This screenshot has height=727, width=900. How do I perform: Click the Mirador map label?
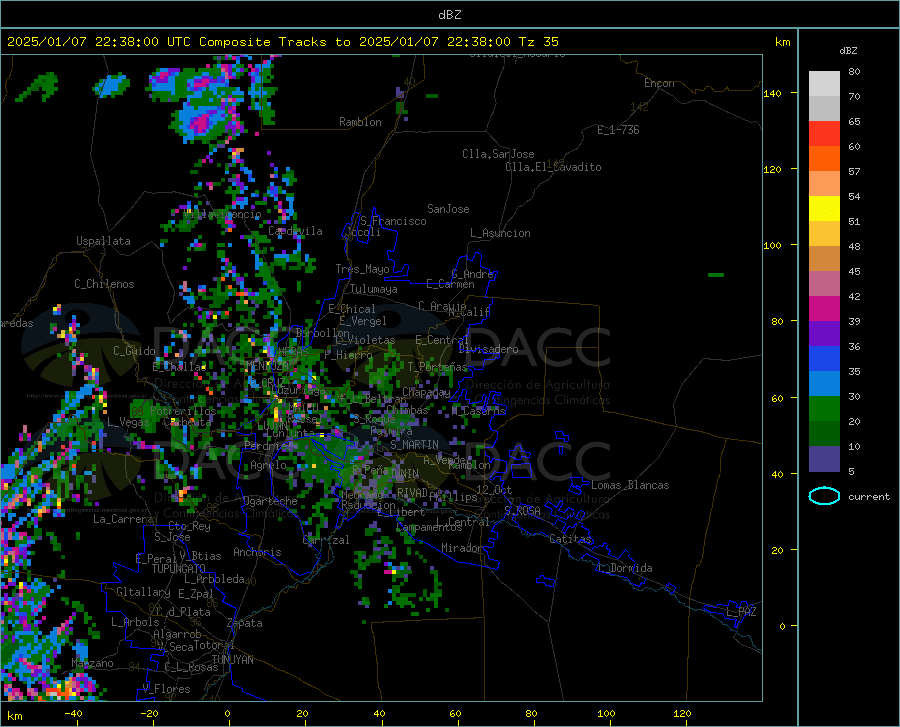click(461, 548)
